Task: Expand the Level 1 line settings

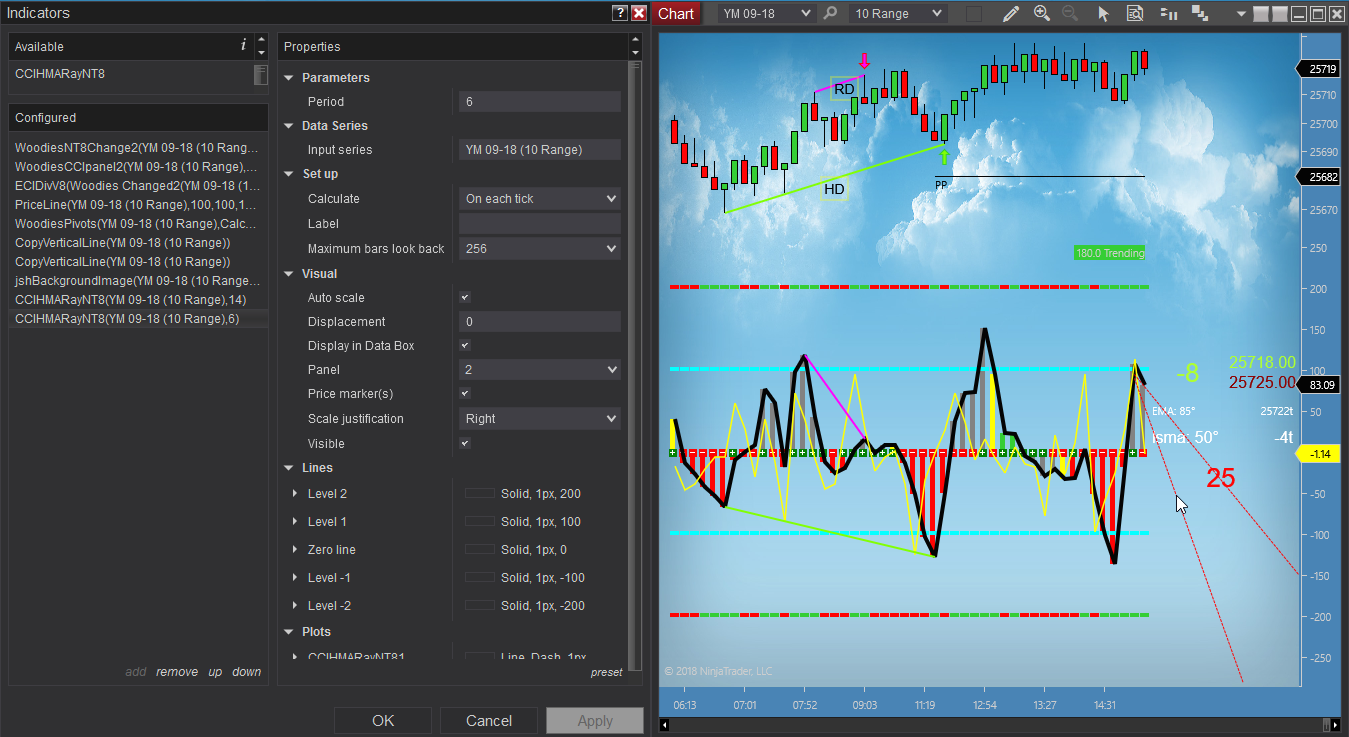Action: [x=295, y=522]
